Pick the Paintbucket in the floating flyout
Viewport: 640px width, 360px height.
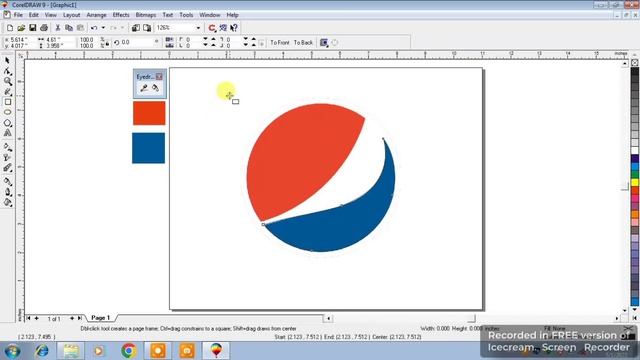pyautogui.click(x=155, y=88)
